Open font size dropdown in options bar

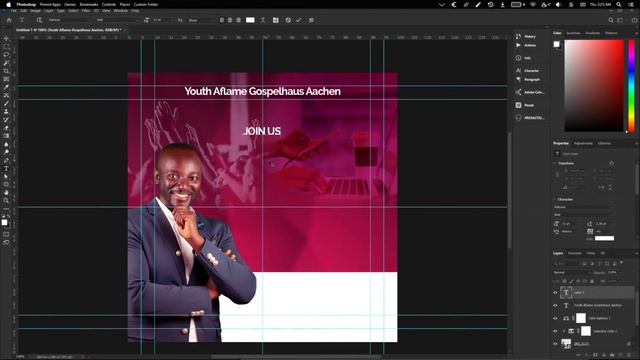click(x=162, y=20)
